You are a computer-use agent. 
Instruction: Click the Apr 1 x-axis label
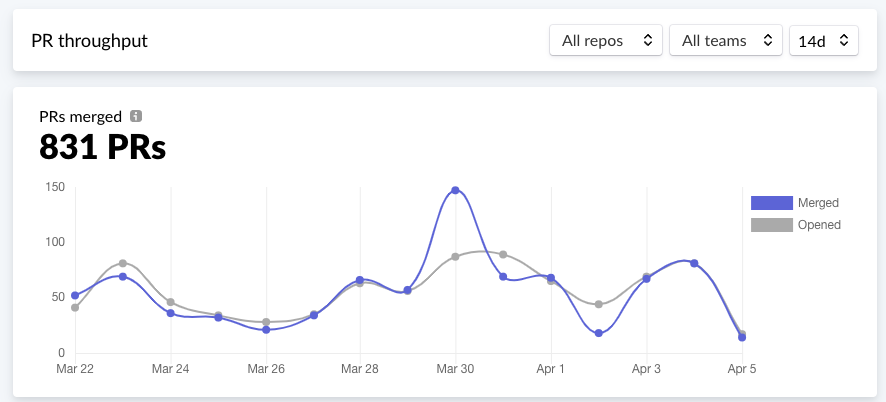point(551,369)
